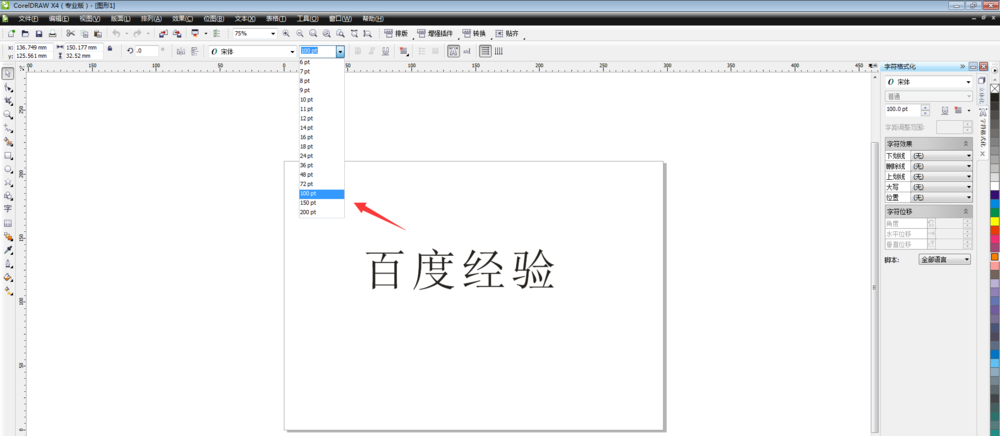This screenshot has height=436, width=1000.
Task: Click the 贴齐 snap button
Action: 508,33
